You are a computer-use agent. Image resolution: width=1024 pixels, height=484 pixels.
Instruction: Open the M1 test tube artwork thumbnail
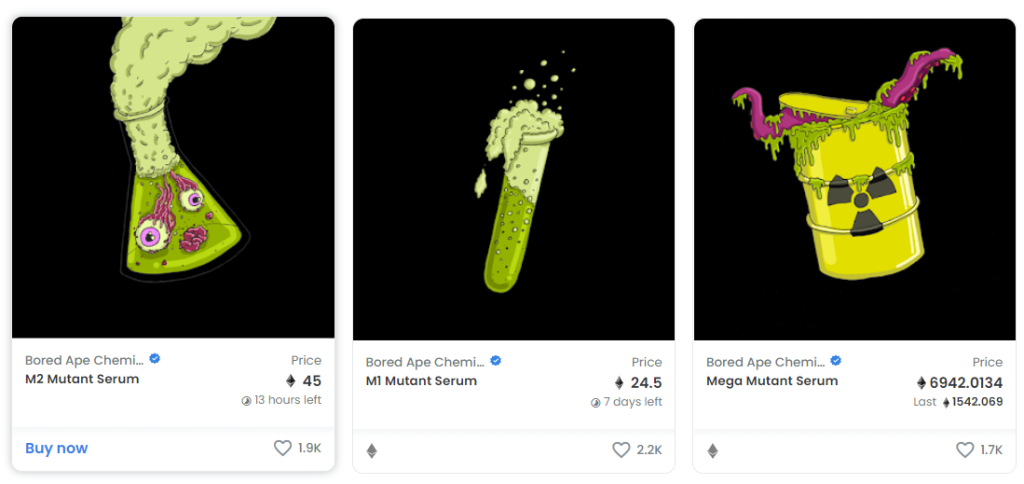(x=514, y=180)
